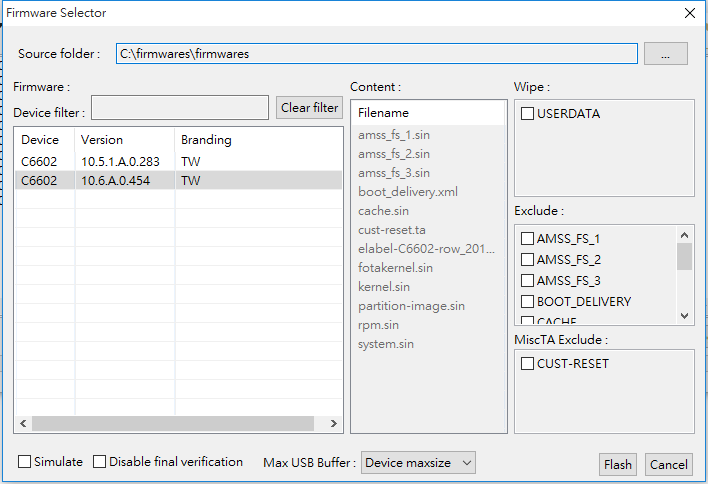Click the Clear filter button
Image resolution: width=708 pixels, height=484 pixels.
tap(309, 107)
